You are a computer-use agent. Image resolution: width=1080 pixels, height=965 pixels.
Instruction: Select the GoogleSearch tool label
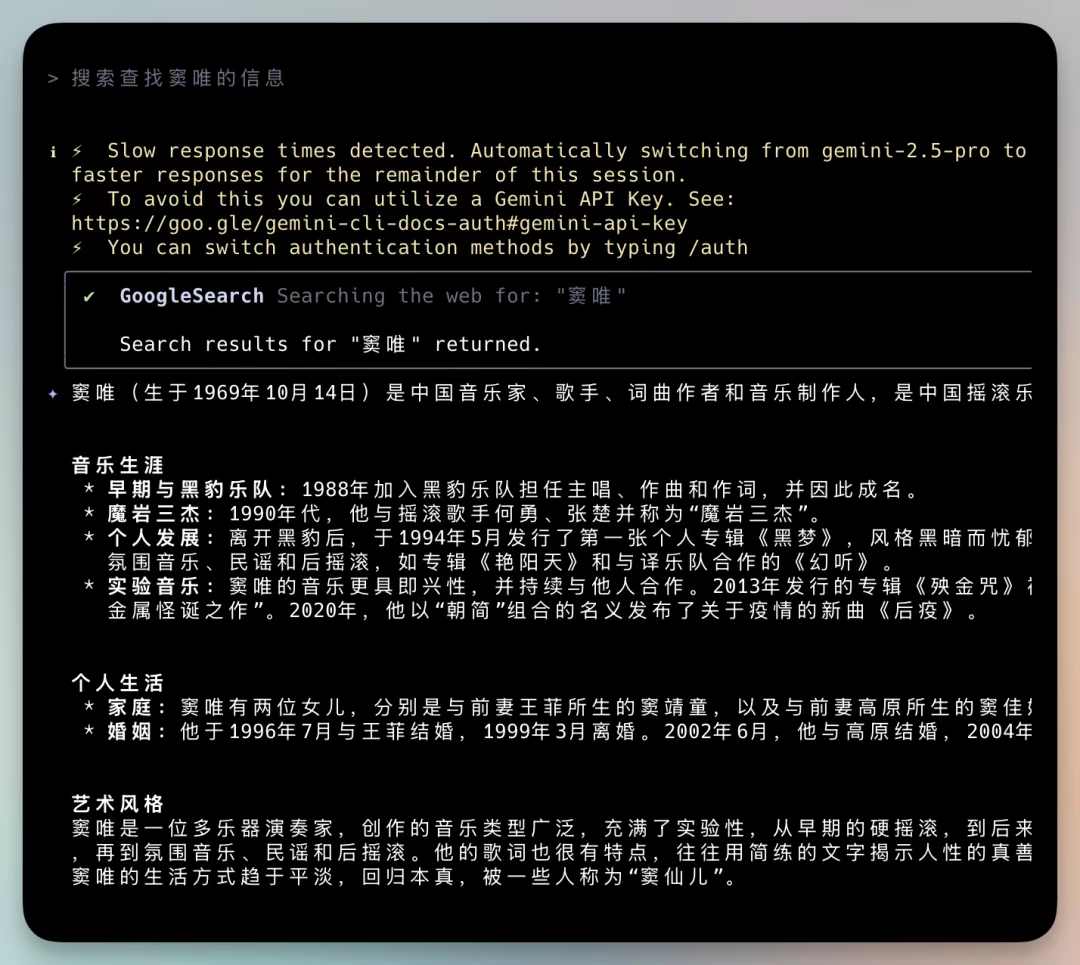tap(190, 296)
